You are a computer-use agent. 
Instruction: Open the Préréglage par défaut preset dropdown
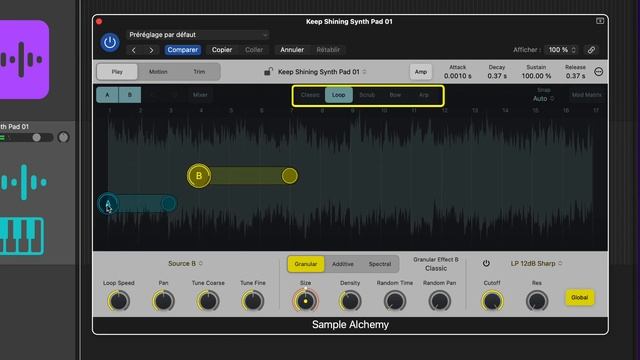click(x=198, y=35)
